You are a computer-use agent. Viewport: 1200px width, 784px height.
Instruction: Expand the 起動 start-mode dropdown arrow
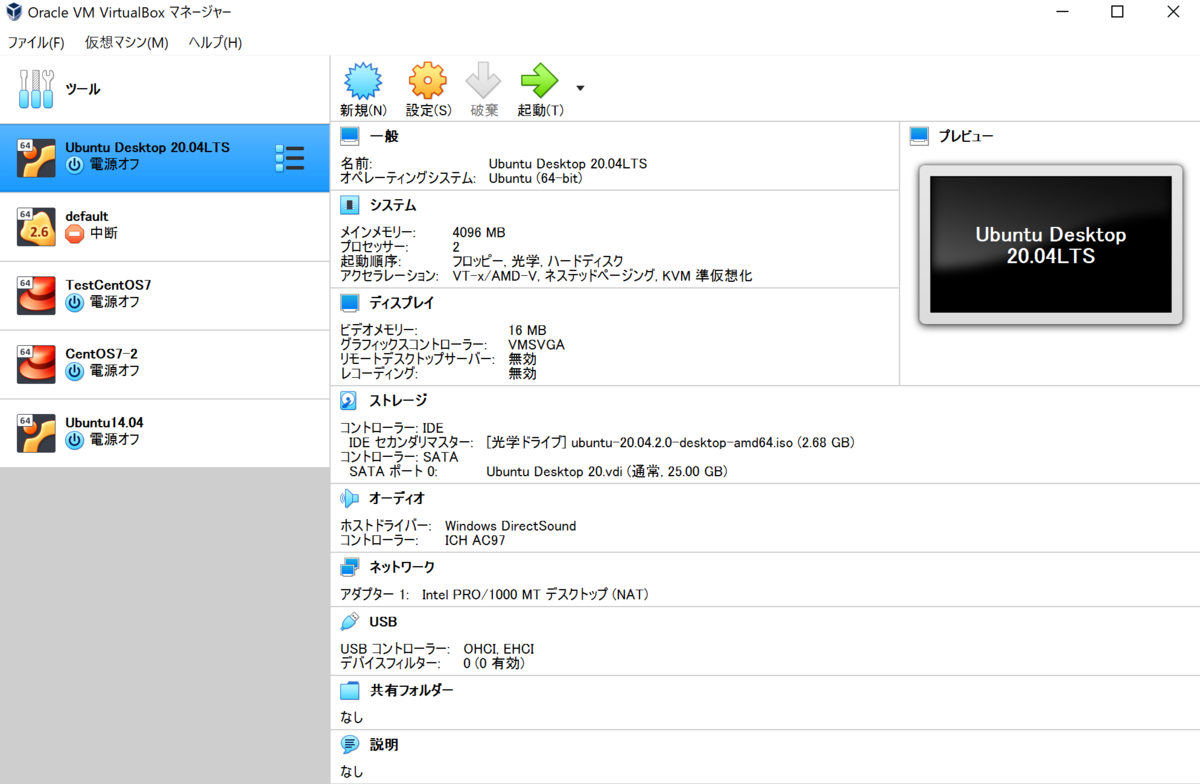pyautogui.click(x=580, y=88)
